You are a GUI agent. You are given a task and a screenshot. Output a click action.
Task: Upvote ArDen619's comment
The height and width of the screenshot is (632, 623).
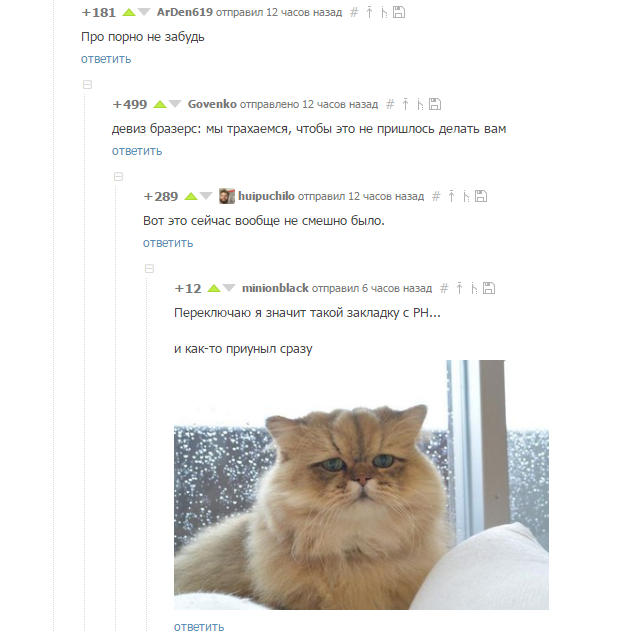click(x=129, y=12)
